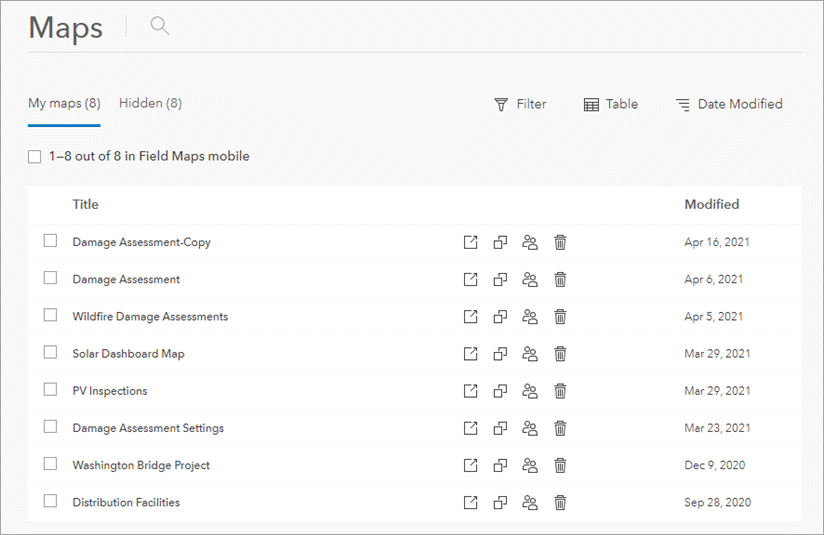The height and width of the screenshot is (535, 824).
Task: Select the Damage Assessment row checkbox
Action: coord(50,277)
